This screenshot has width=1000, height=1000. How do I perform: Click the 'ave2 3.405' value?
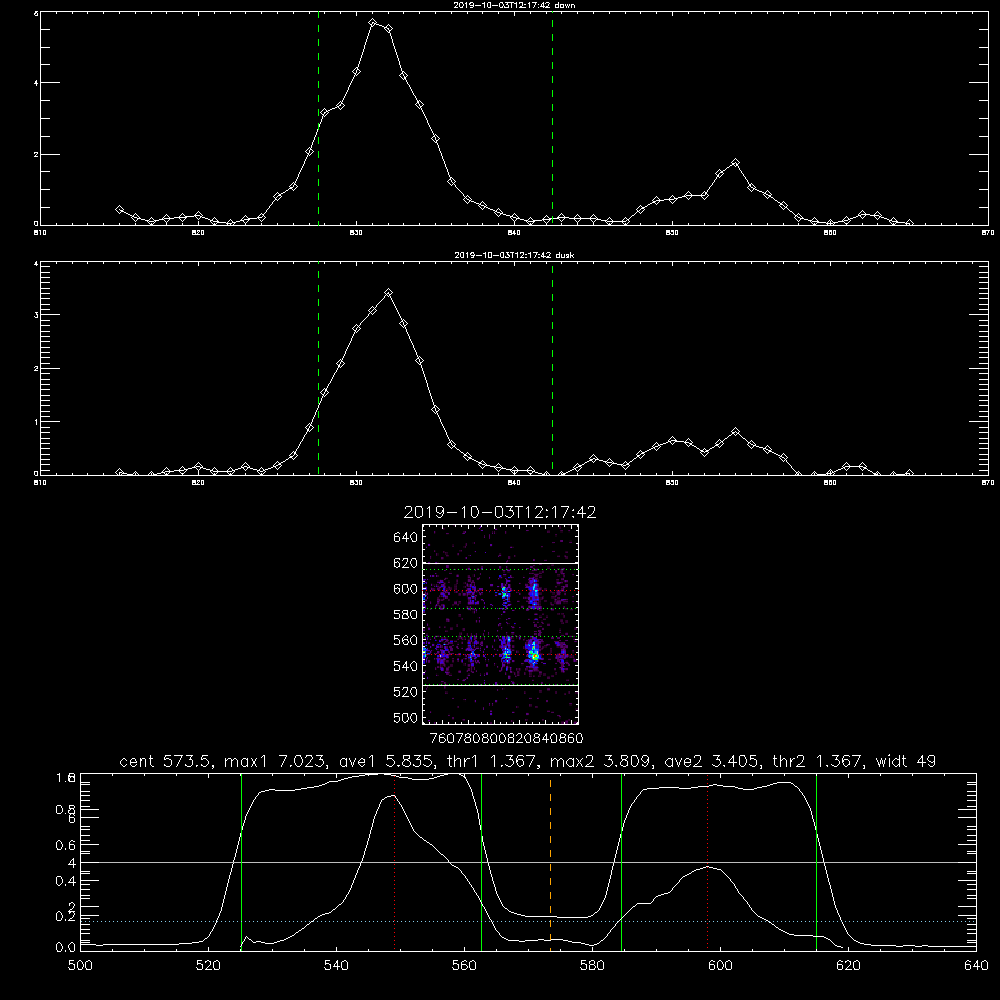(712, 761)
